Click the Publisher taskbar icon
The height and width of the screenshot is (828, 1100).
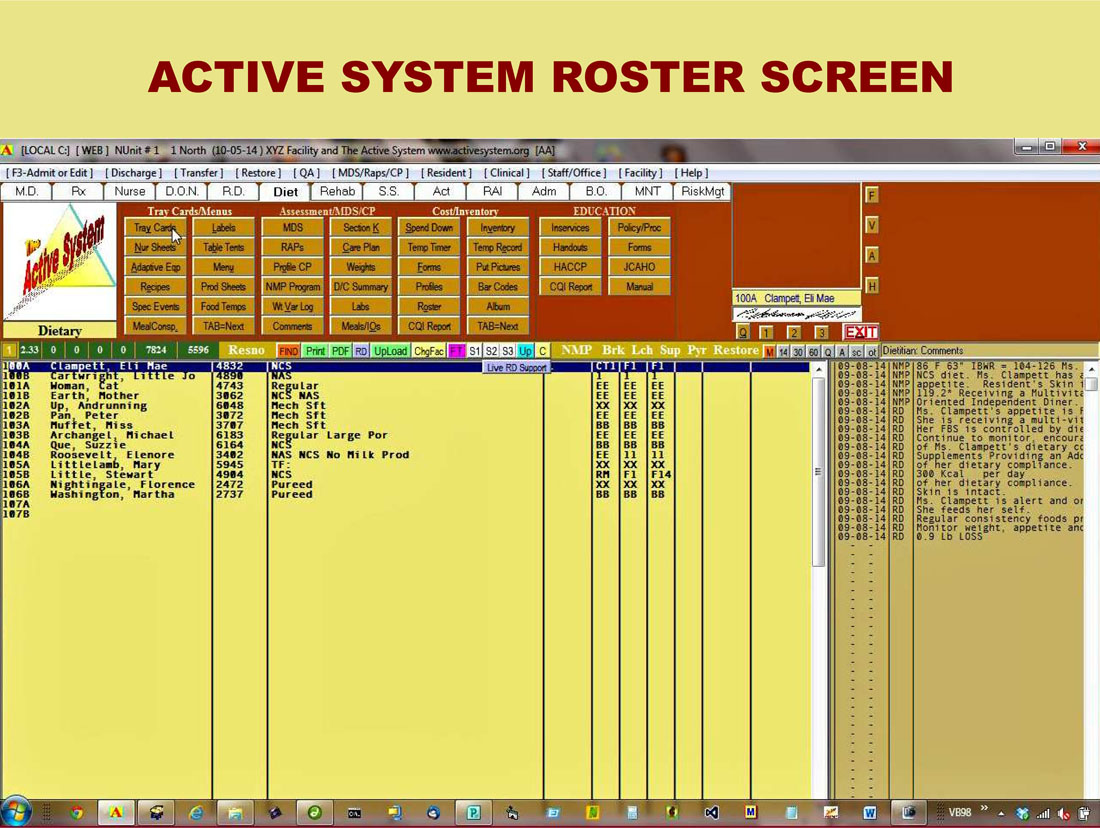point(474,813)
